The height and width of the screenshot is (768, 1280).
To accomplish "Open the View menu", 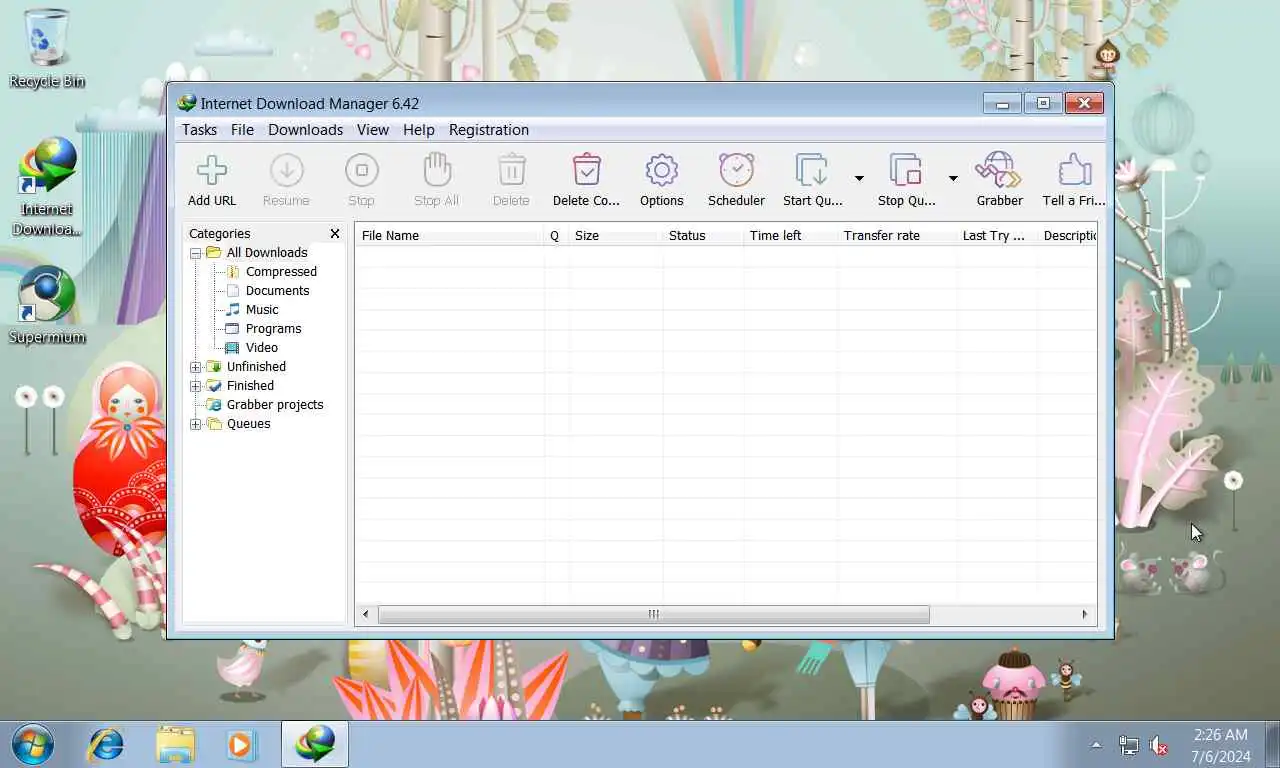I will coord(373,130).
